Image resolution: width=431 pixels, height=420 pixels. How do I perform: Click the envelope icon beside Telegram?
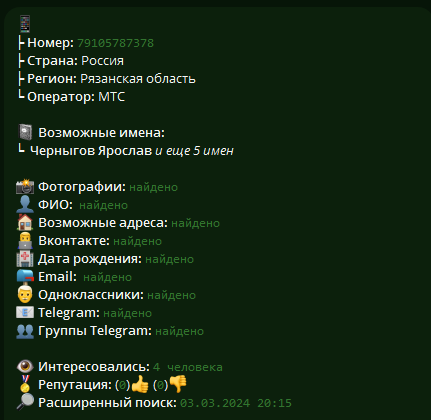pyautogui.click(x=25, y=312)
